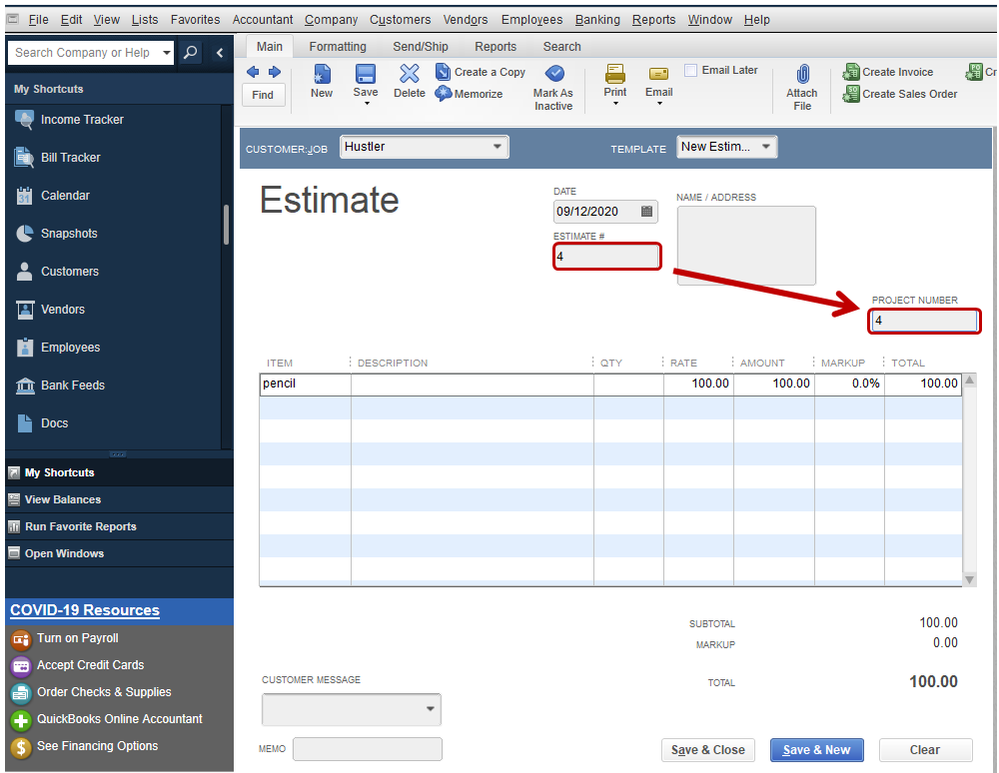Viewport: 999px width, 773px height.
Task: Toggle the Email Later checkbox
Action: click(x=691, y=70)
